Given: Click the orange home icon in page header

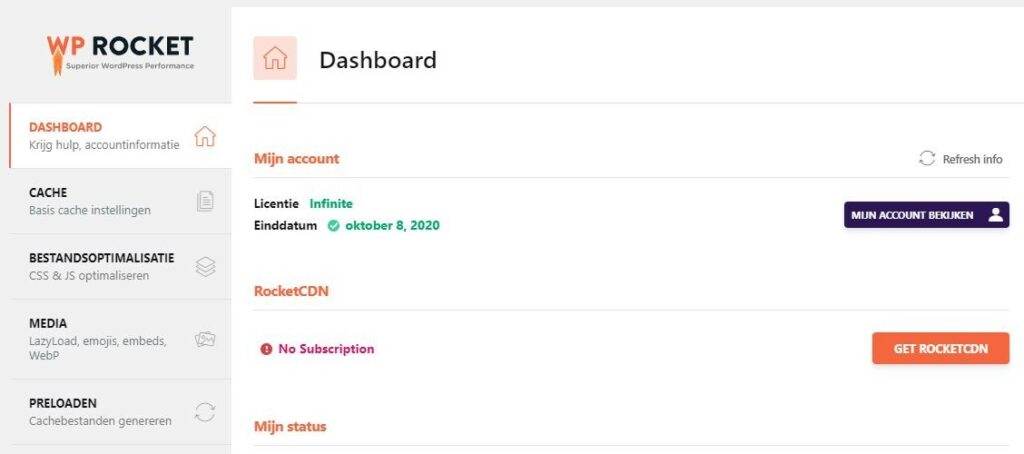Looking at the screenshot, I should [x=275, y=59].
